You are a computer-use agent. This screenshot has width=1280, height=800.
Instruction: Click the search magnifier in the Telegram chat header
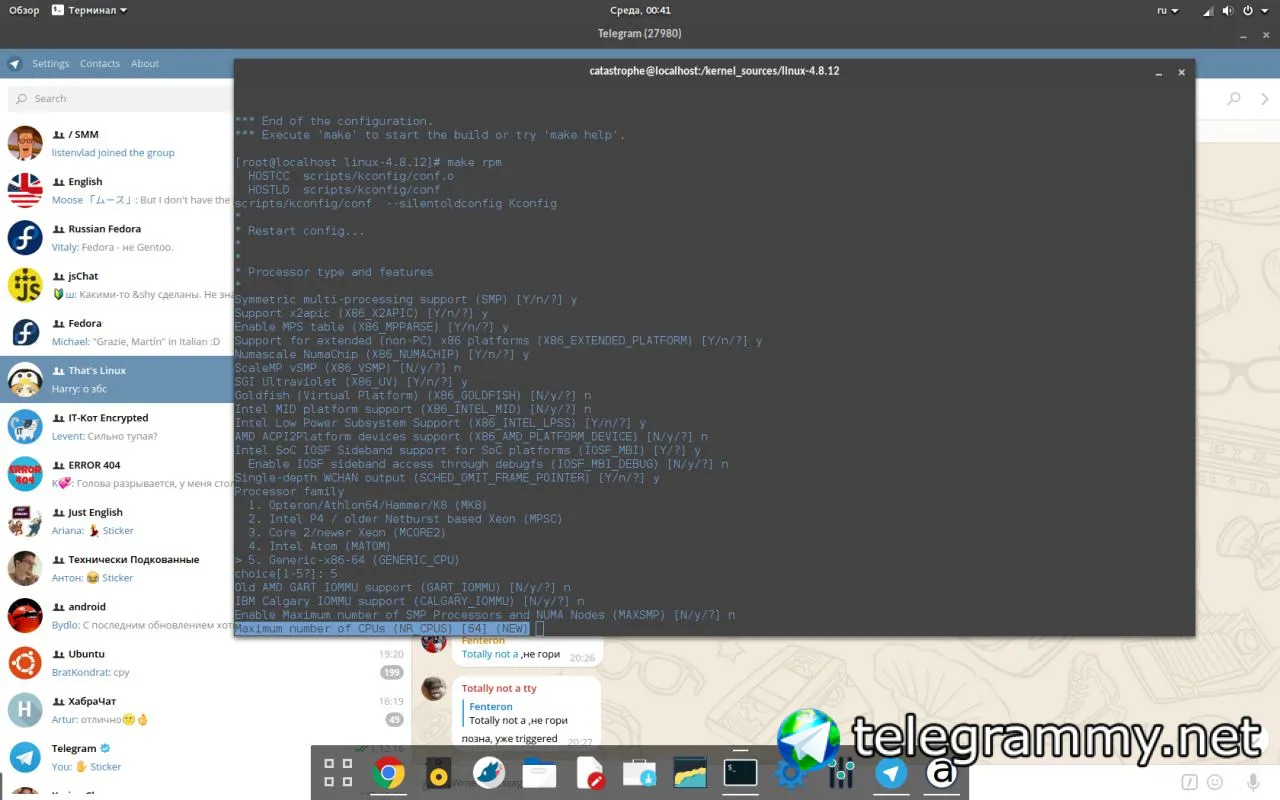[x=1234, y=99]
